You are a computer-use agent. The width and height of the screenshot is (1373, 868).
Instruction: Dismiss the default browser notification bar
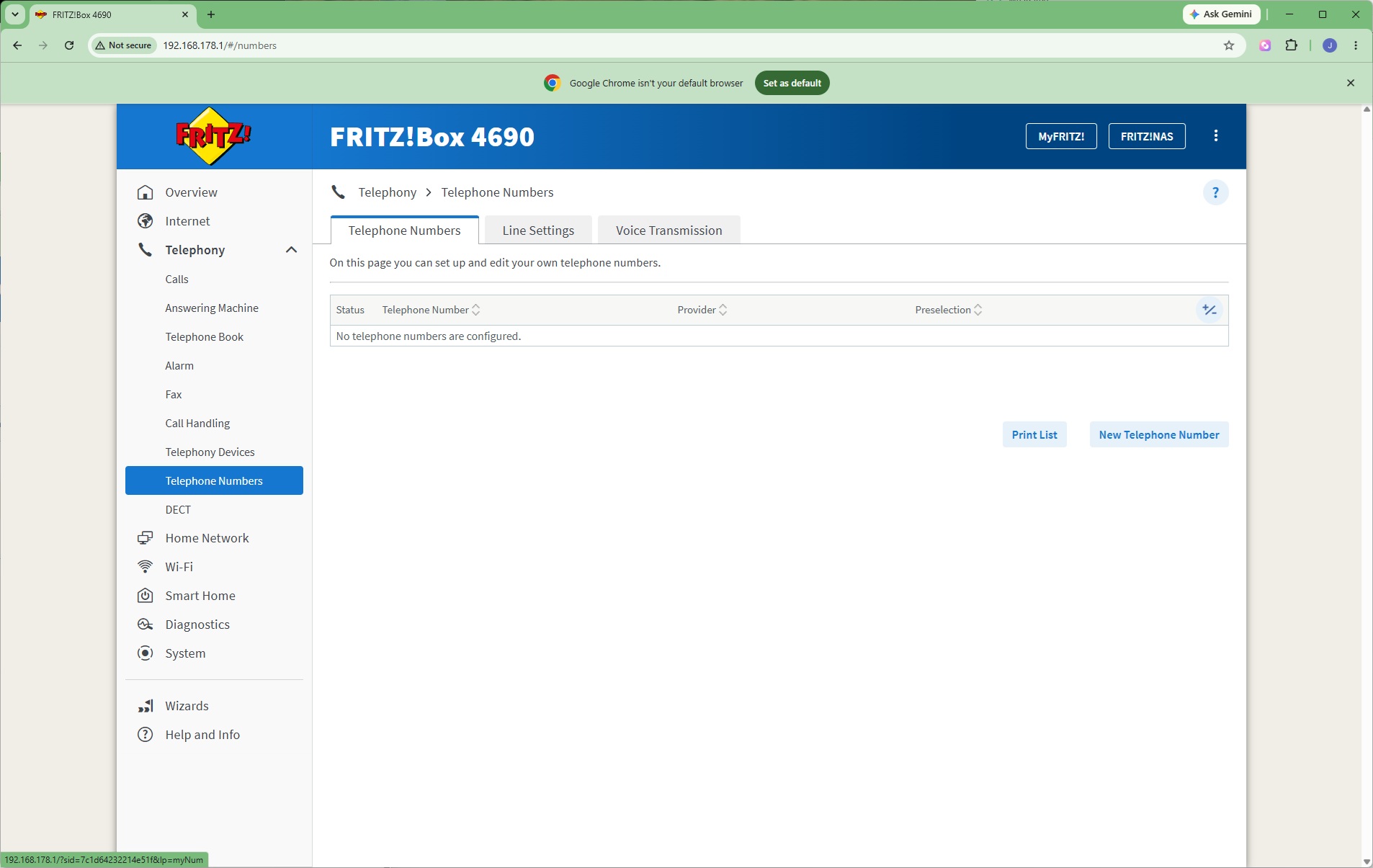[1351, 83]
